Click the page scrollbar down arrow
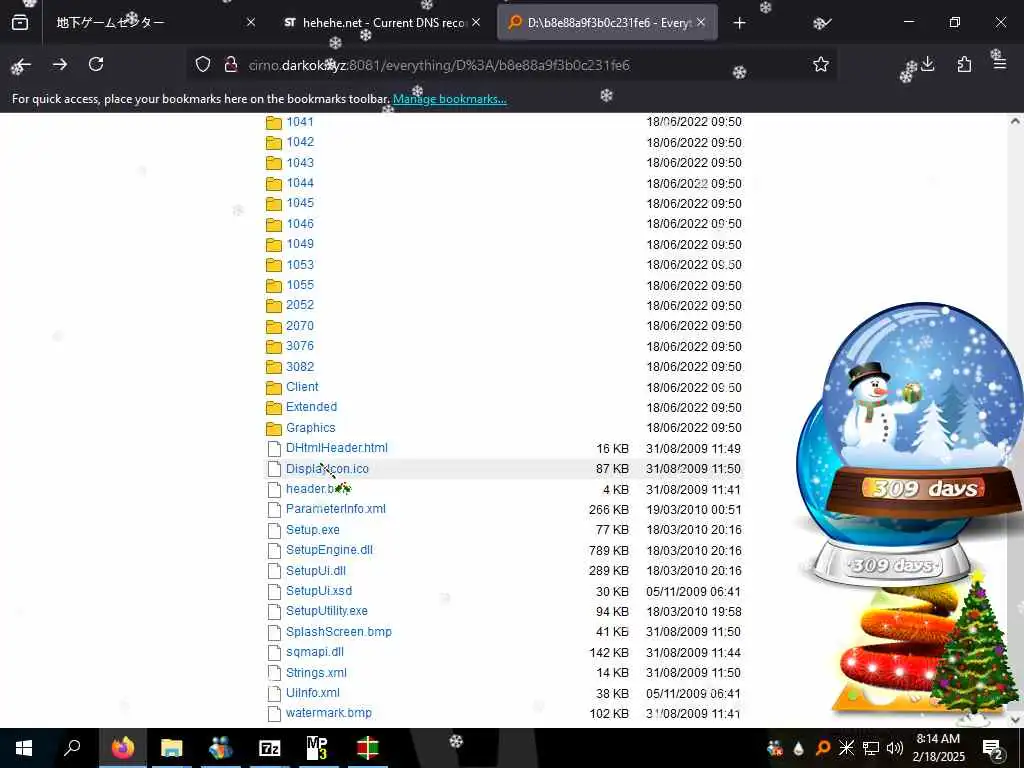 click(x=1015, y=720)
